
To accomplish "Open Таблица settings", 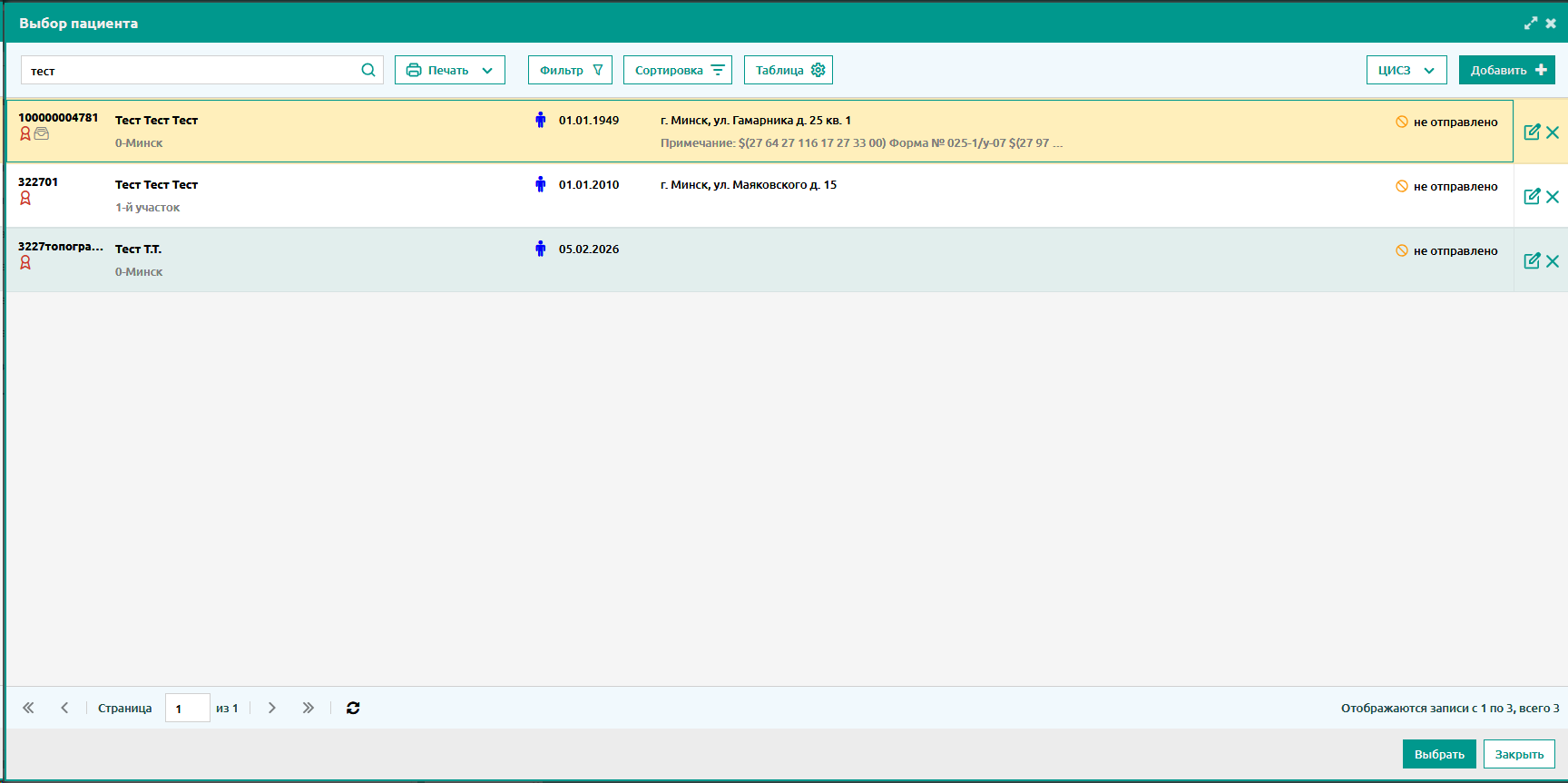I will (x=789, y=70).
